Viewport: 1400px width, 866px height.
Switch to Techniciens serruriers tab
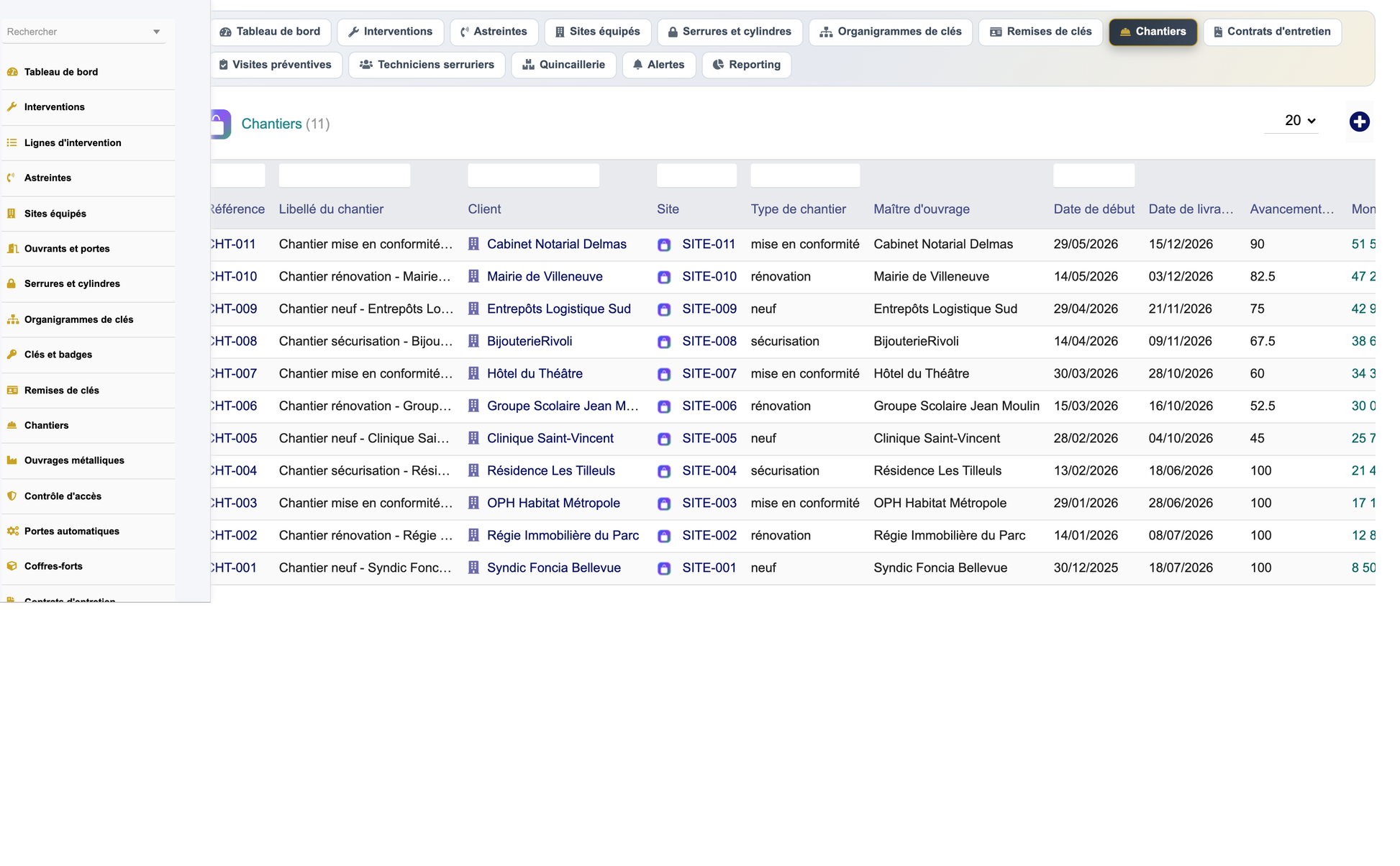427,65
